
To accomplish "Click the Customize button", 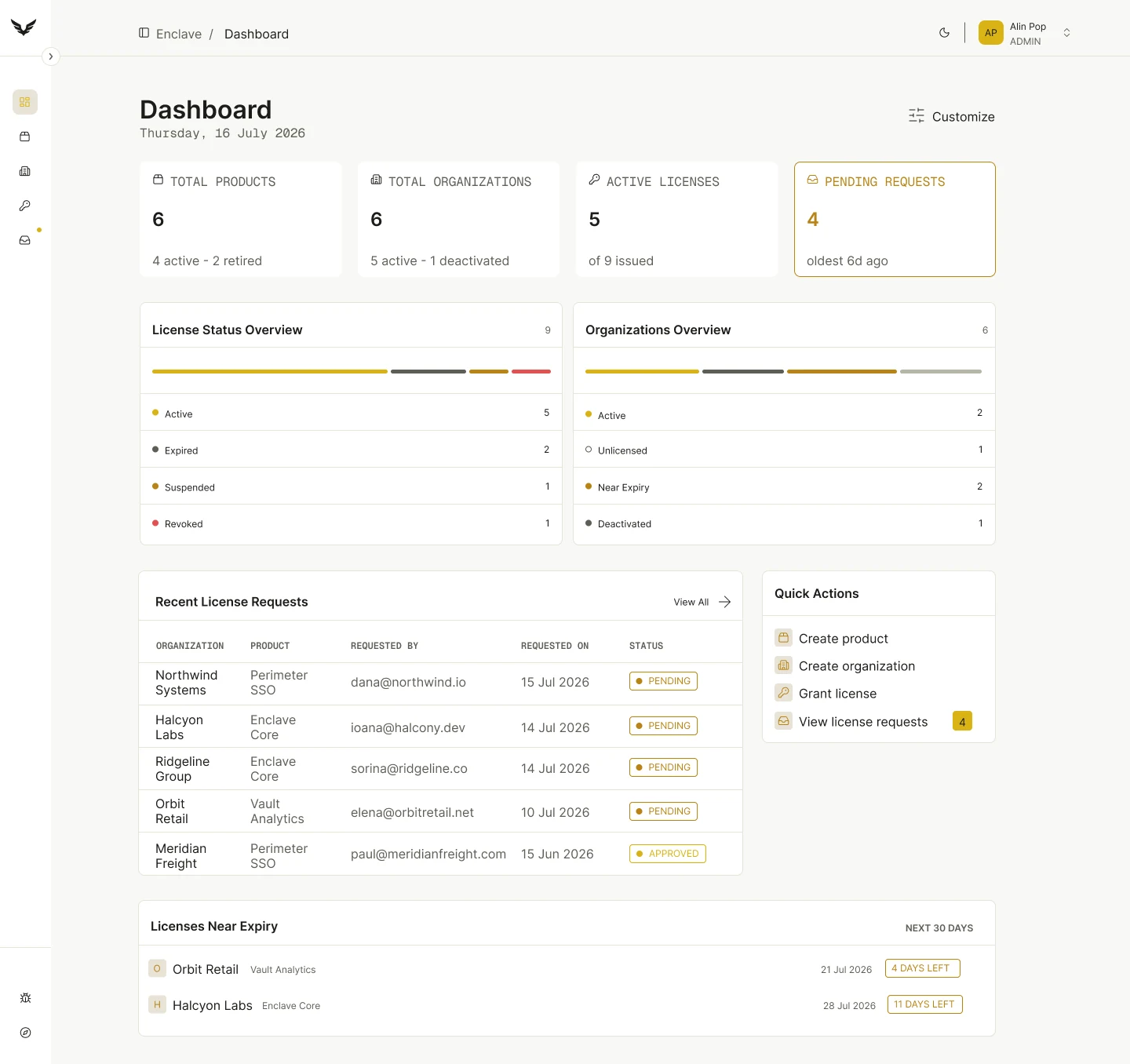I will tap(952, 116).
